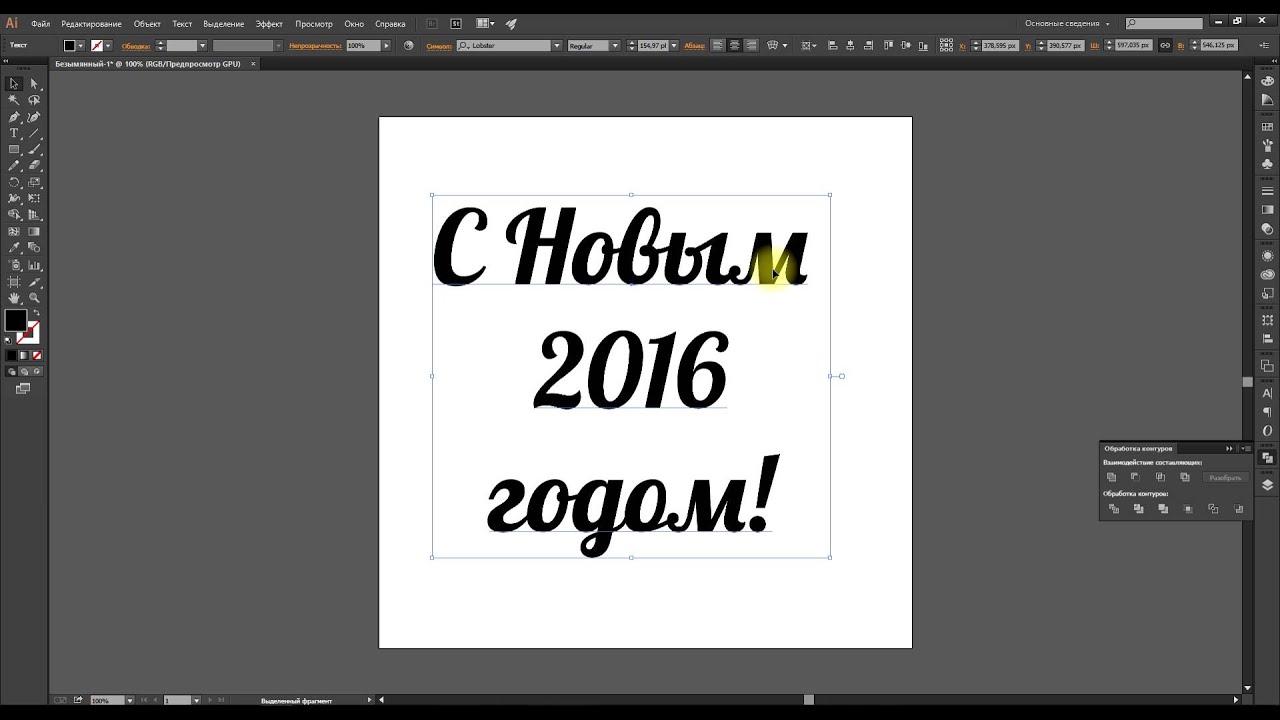Select the Hand tool
The width and height of the screenshot is (1280, 720).
pos(14,298)
